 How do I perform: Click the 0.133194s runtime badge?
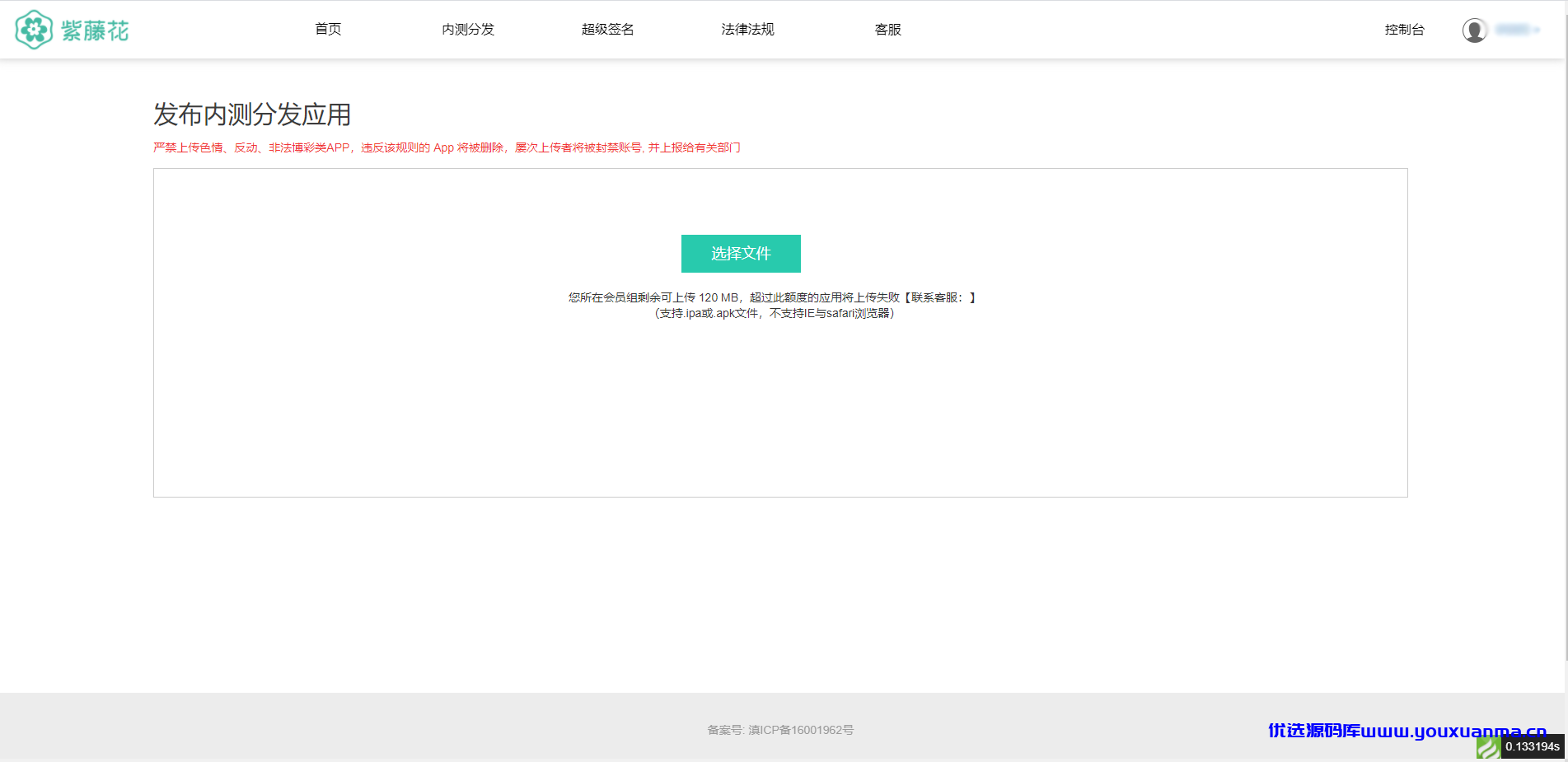pyautogui.click(x=1533, y=746)
